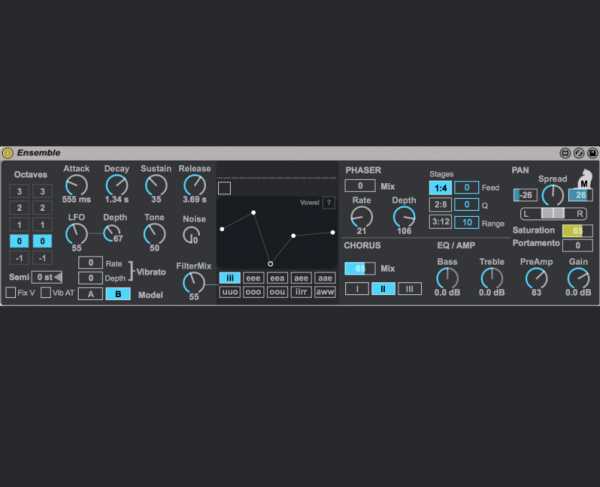Viewport: 600px width, 487px height.
Task: Click the Portamento value field
Action: [577, 245]
